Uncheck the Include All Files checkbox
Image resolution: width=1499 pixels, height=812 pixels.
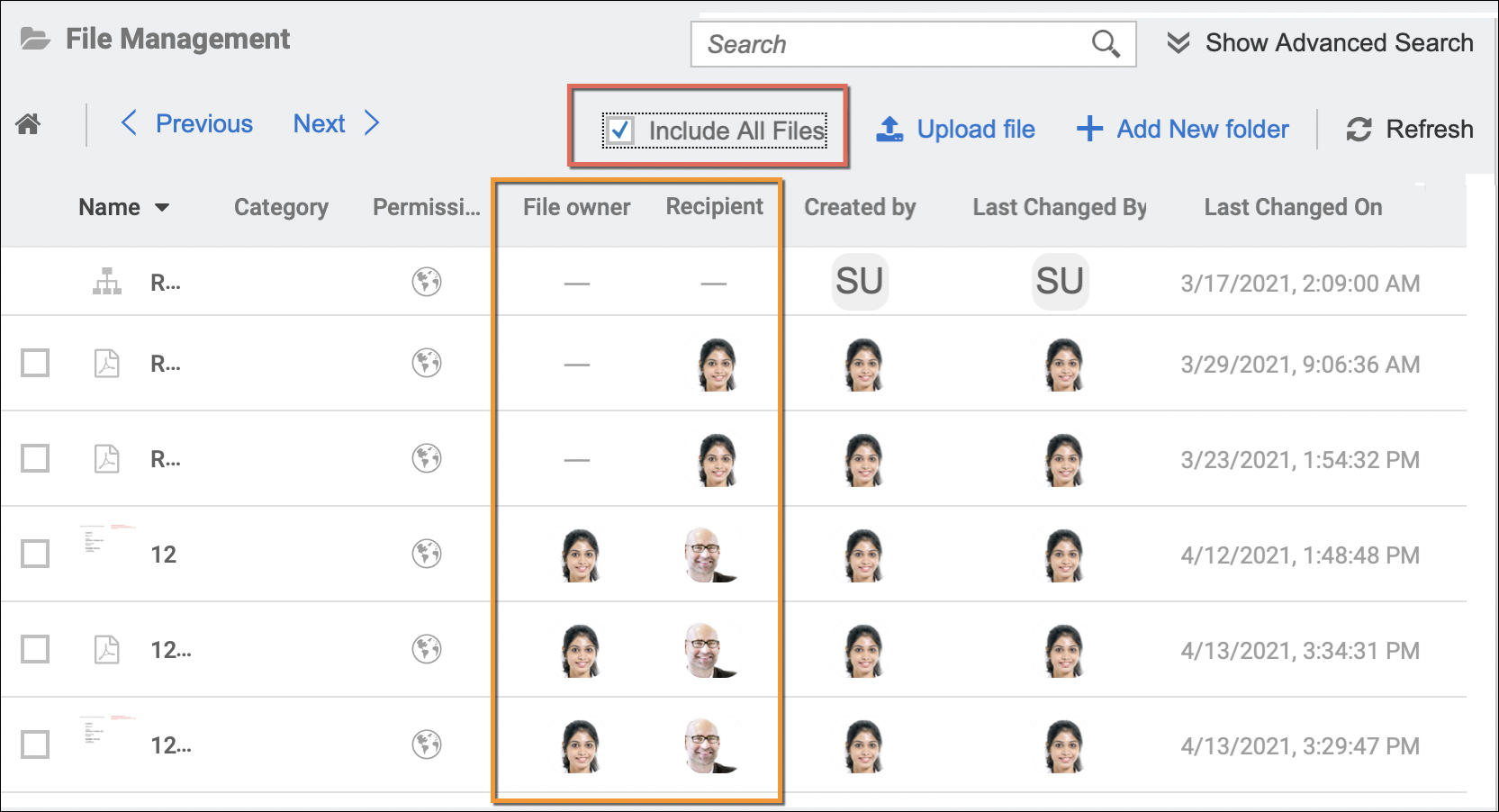[619, 131]
